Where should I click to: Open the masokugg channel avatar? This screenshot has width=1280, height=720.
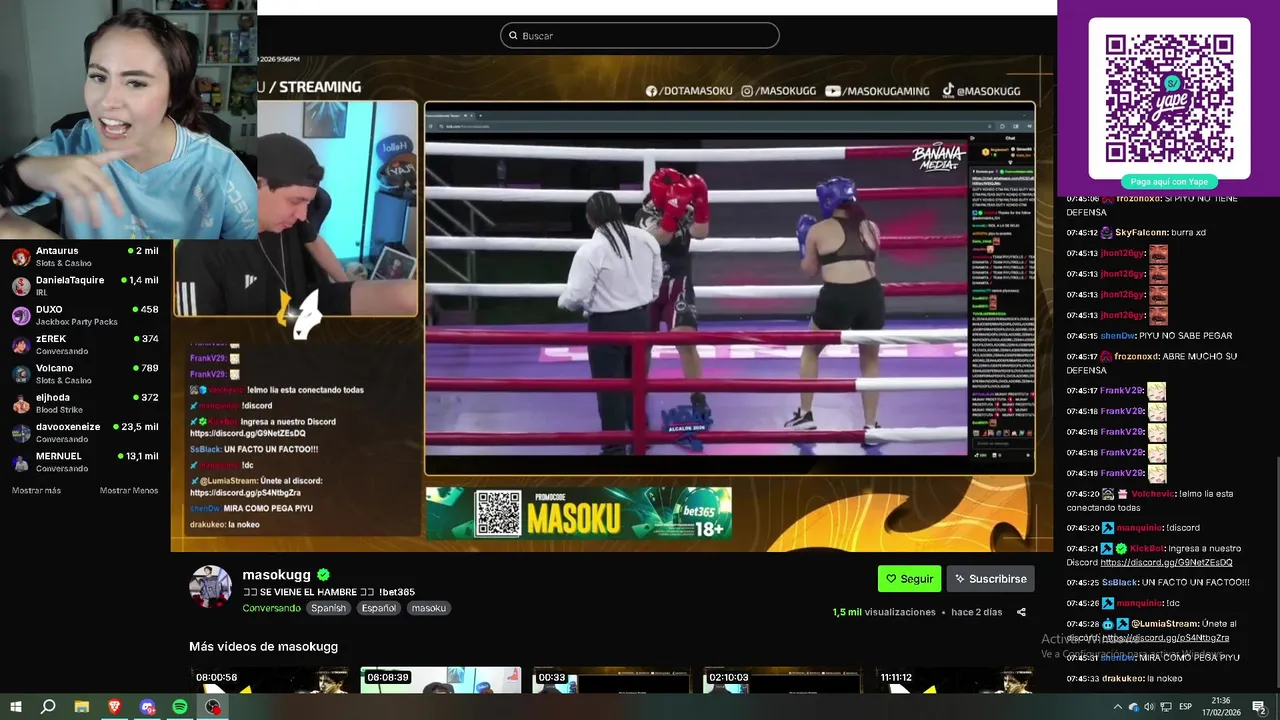point(210,586)
